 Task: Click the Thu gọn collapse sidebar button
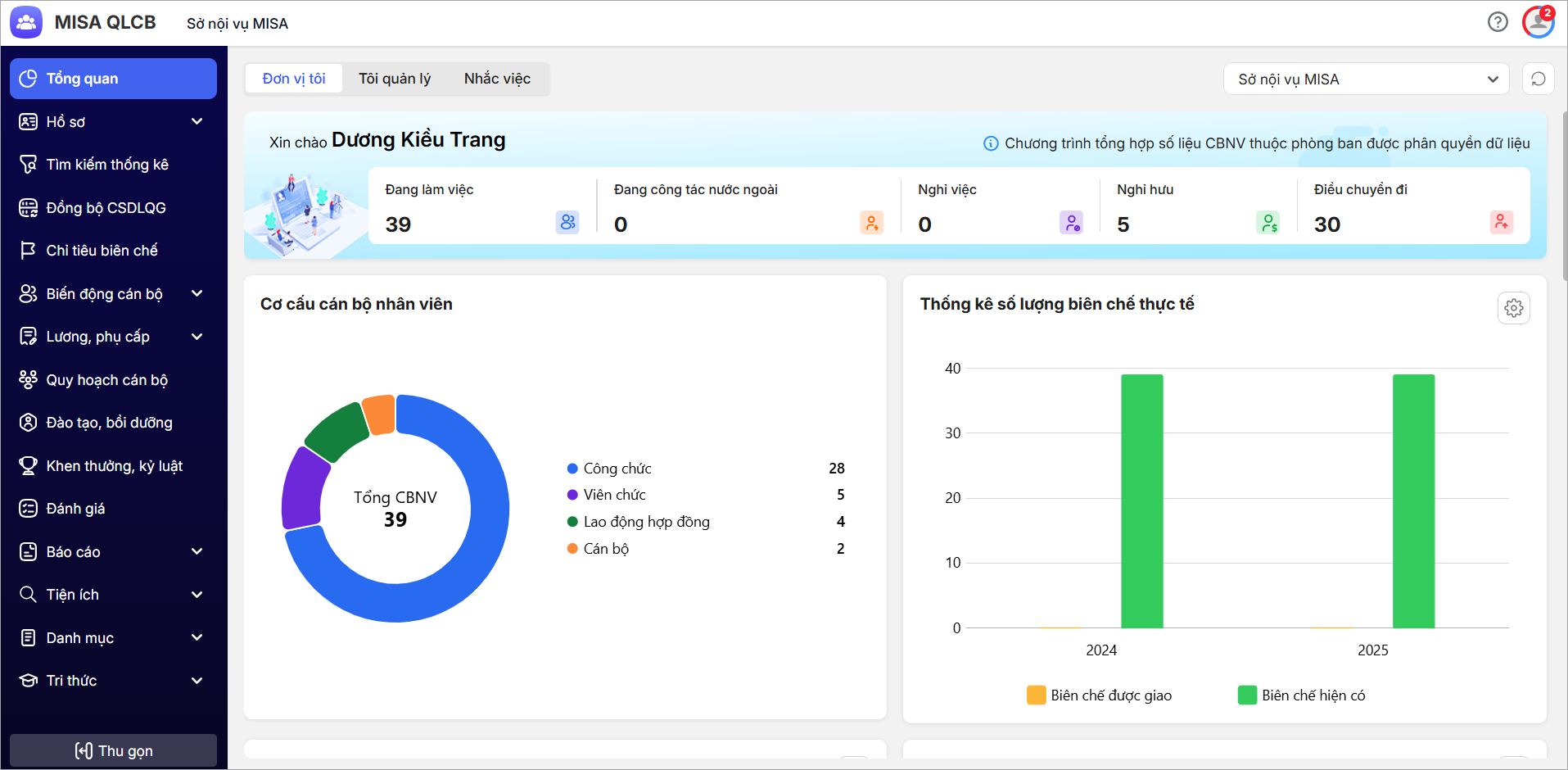click(x=113, y=750)
